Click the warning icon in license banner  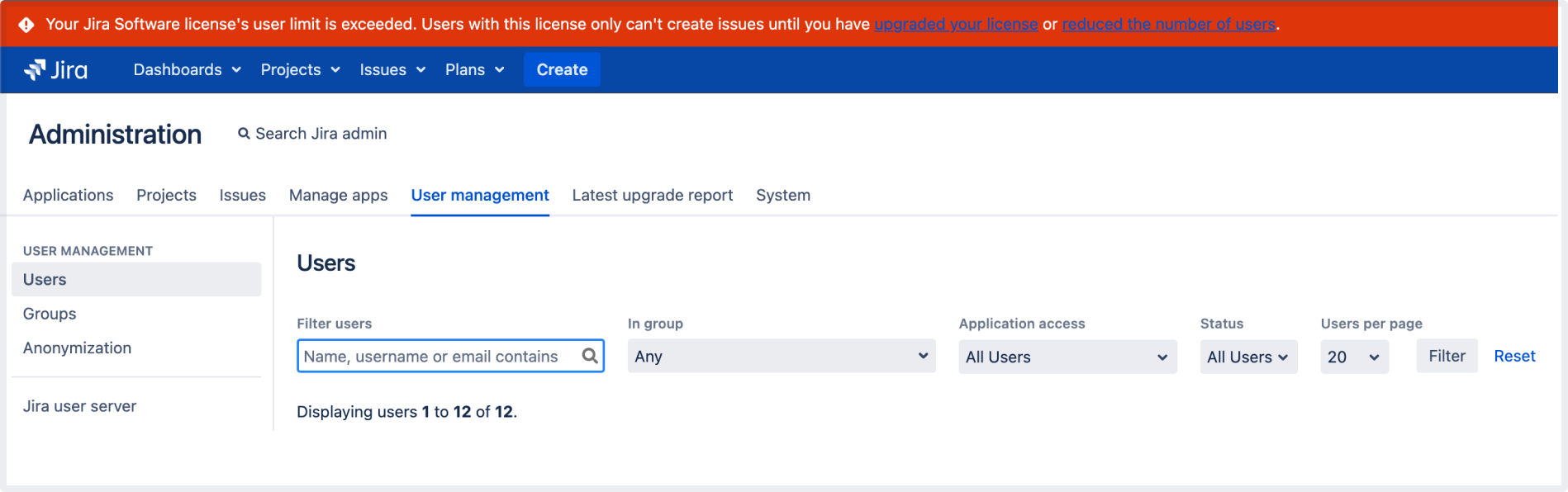pos(26,25)
